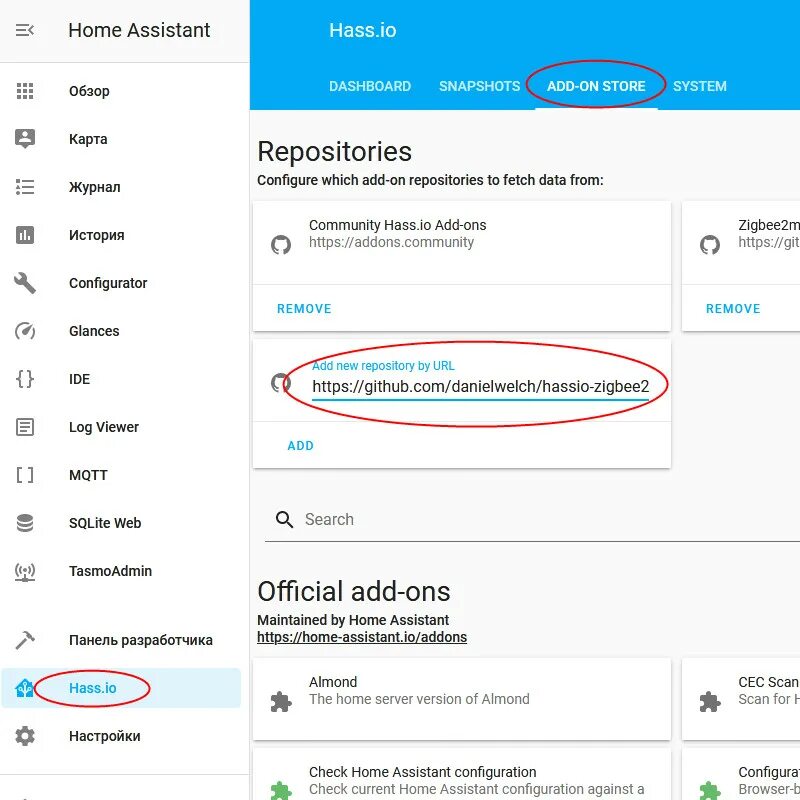
Task: Focus the Add new repository URL field
Action: 480,386
